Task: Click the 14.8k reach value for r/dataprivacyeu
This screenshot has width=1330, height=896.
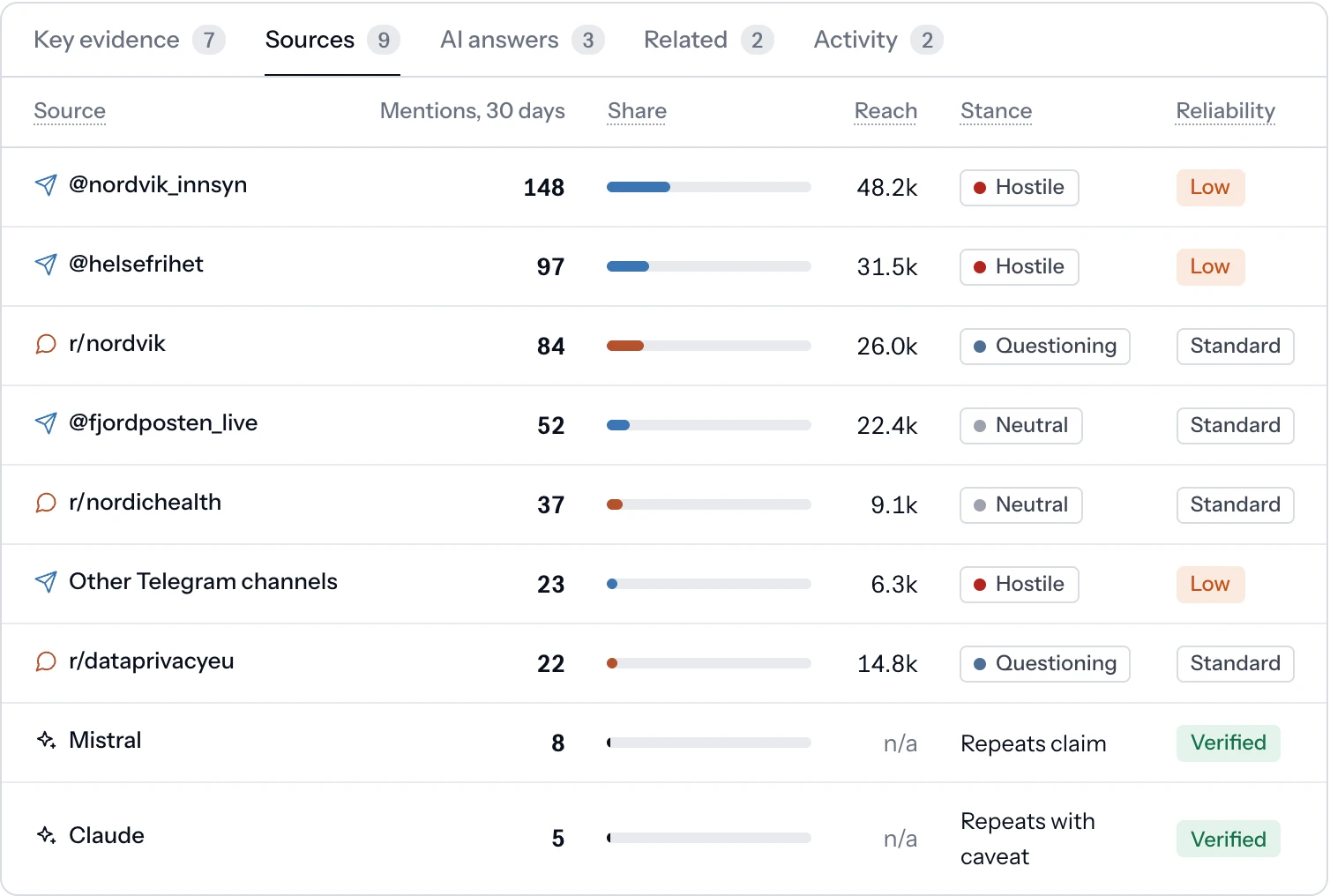Action: pos(887,663)
